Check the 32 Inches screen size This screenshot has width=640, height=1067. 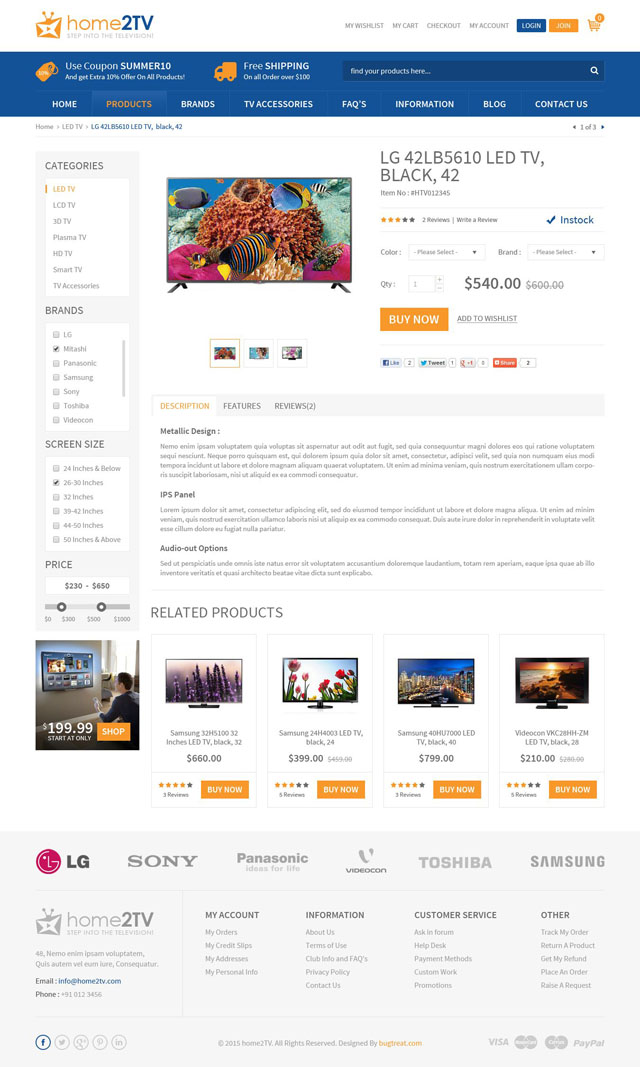[56, 497]
